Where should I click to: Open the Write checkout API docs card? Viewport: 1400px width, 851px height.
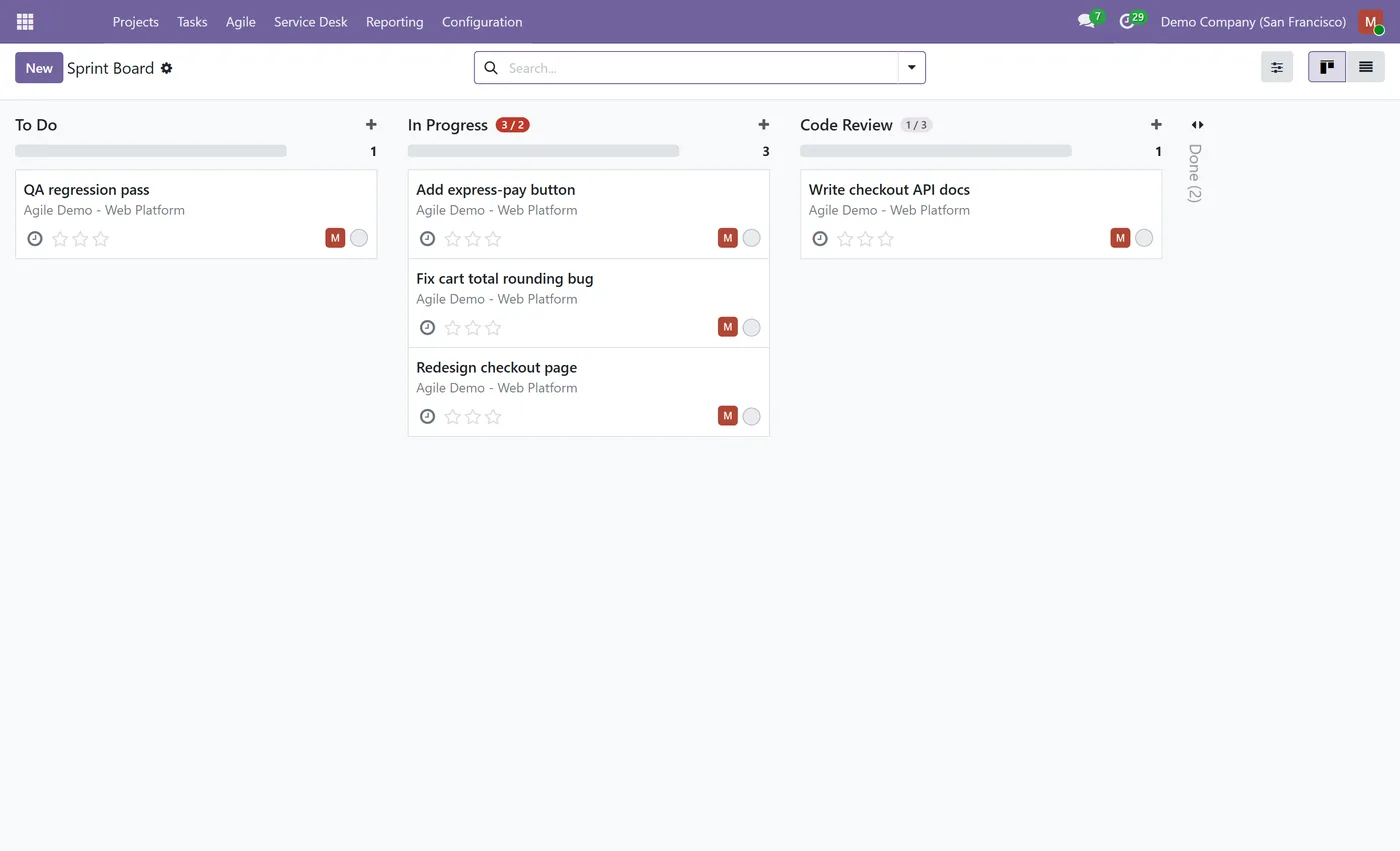[x=981, y=214]
